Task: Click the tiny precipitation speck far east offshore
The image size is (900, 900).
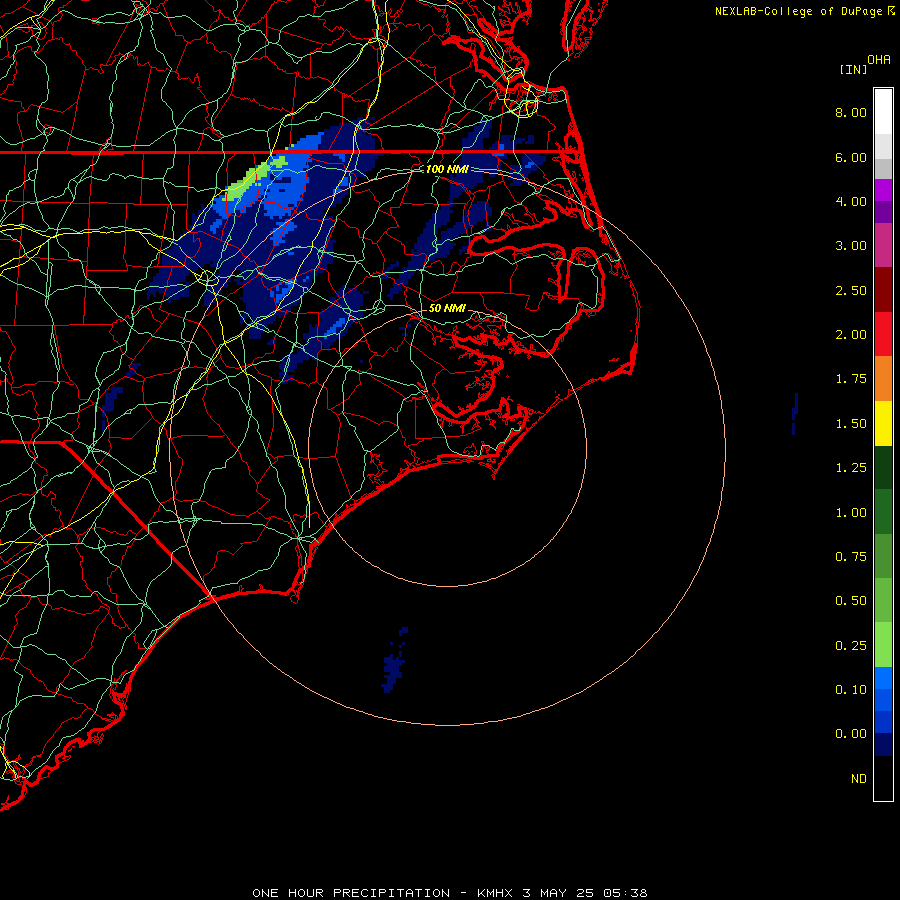Action: (x=795, y=414)
